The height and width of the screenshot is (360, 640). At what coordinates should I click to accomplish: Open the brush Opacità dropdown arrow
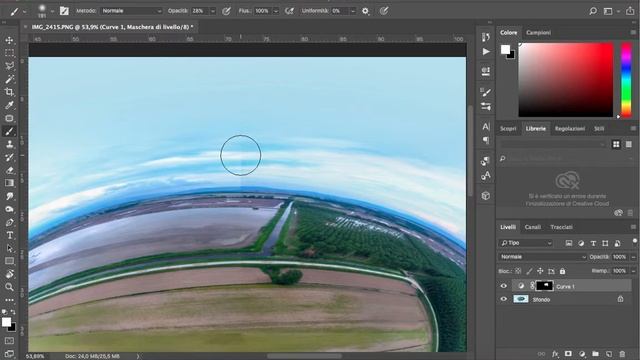[x=213, y=11]
